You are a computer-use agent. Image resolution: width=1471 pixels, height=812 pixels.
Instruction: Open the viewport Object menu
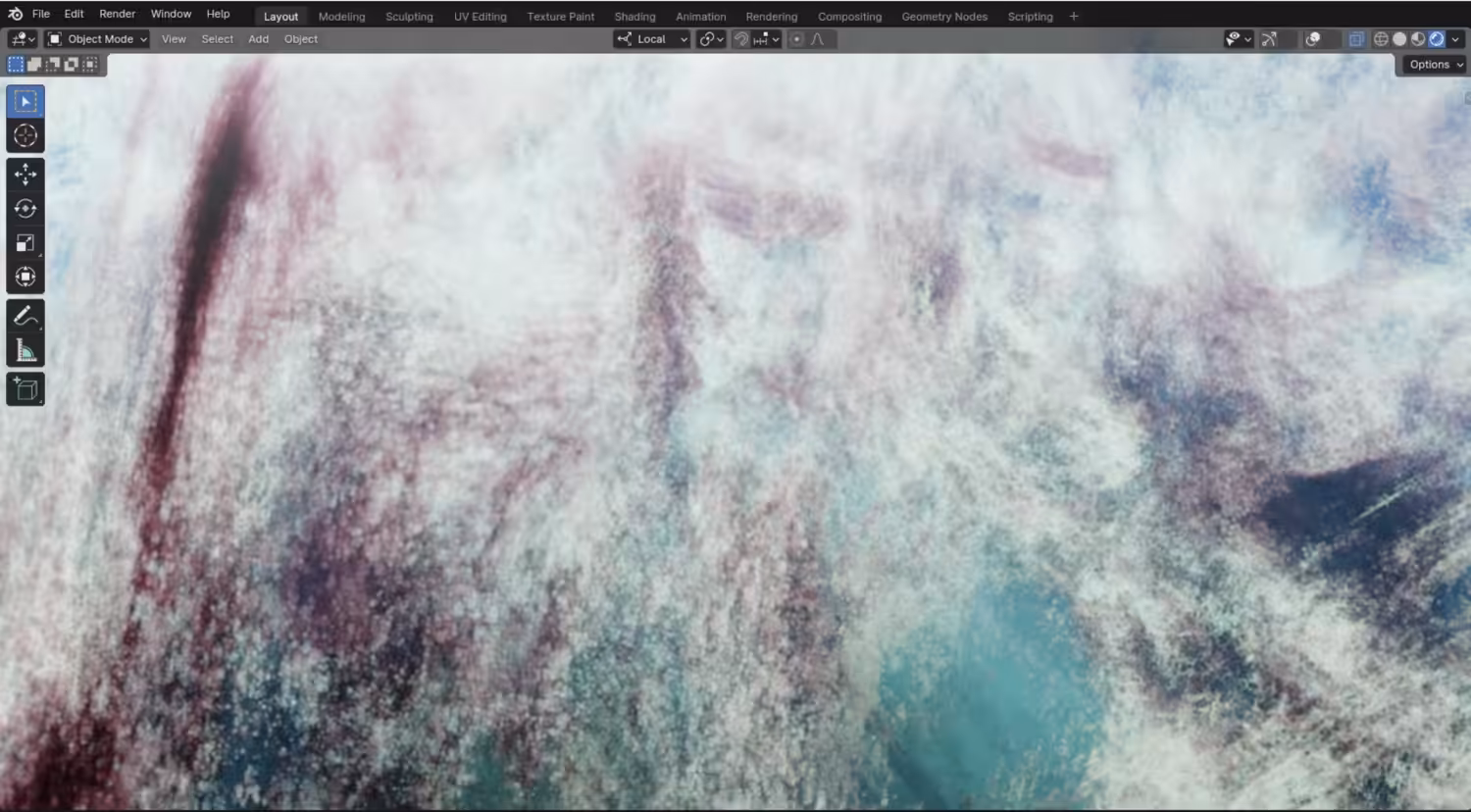tap(300, 39)
